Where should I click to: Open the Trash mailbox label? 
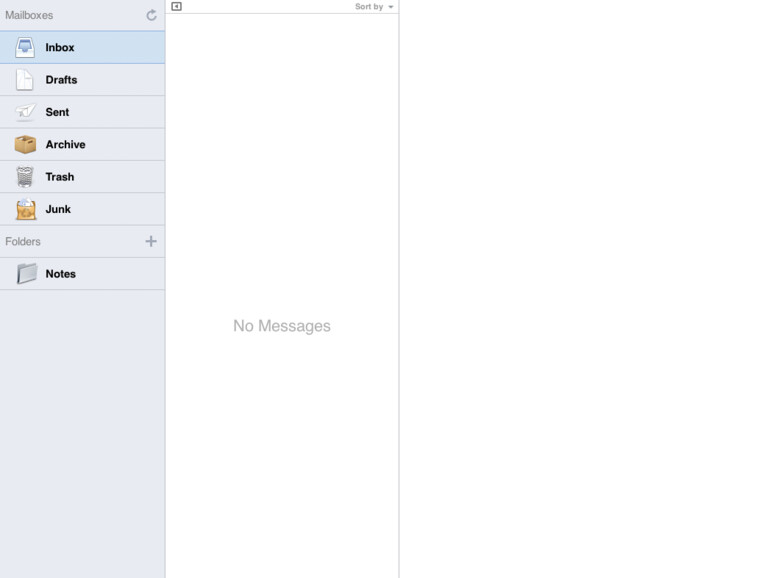(60, 177)
